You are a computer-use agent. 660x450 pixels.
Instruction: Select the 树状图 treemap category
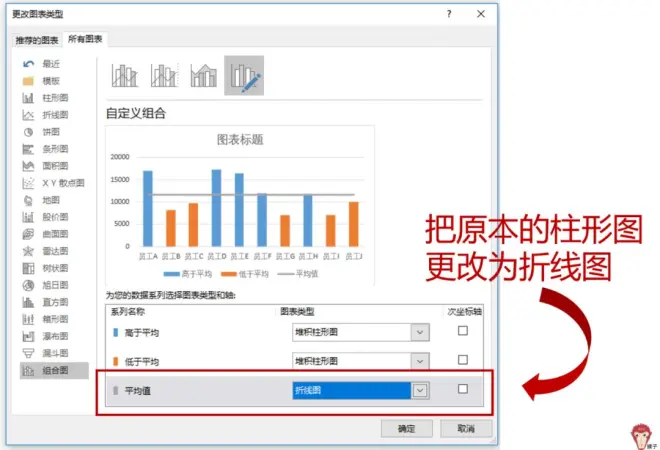(x=45, y=268)
